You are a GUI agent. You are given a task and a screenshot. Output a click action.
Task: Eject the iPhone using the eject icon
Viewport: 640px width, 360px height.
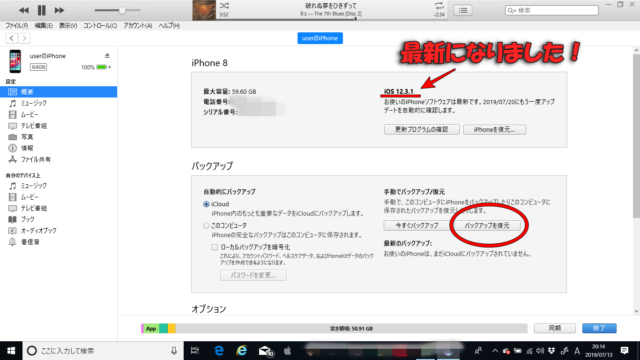pos(107,56)
